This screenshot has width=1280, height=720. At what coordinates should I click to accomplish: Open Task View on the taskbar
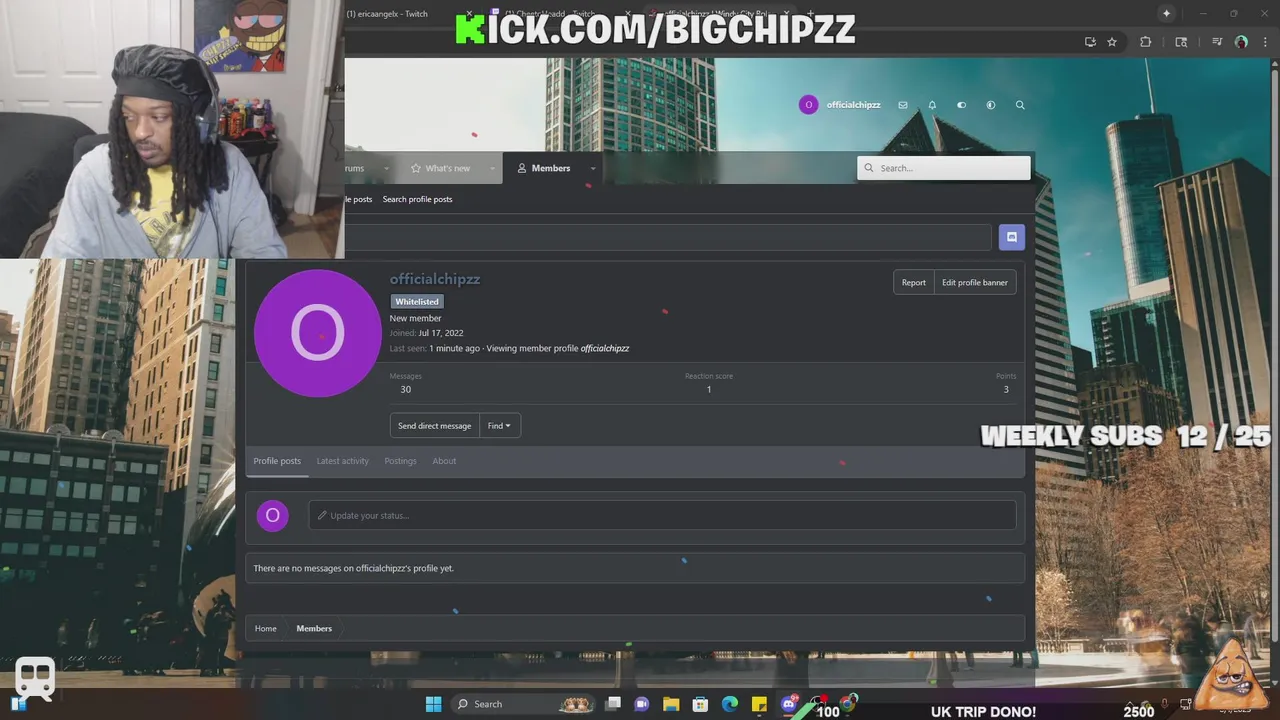pos(613,704)
